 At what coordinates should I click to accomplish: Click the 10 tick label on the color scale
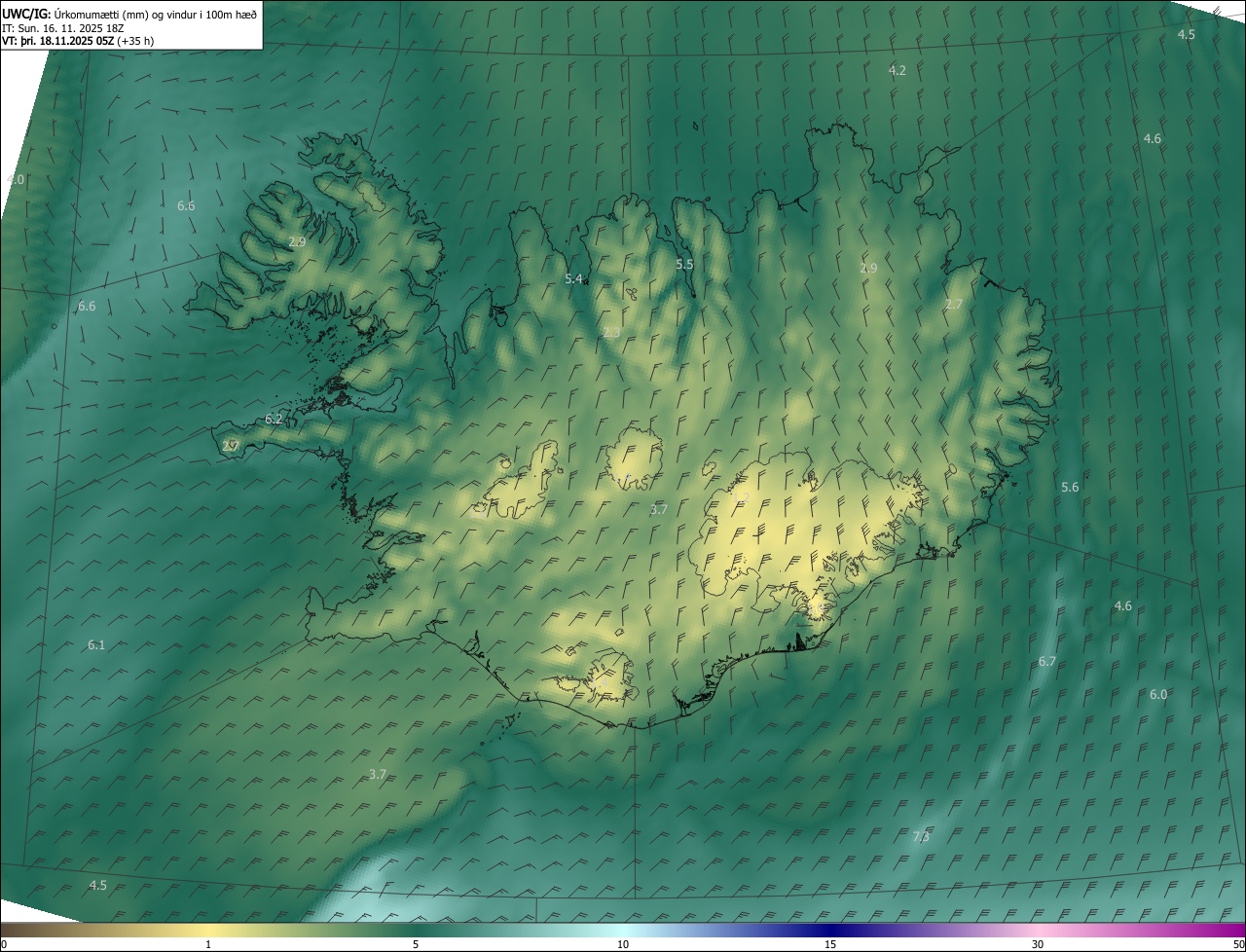point(623,945)
